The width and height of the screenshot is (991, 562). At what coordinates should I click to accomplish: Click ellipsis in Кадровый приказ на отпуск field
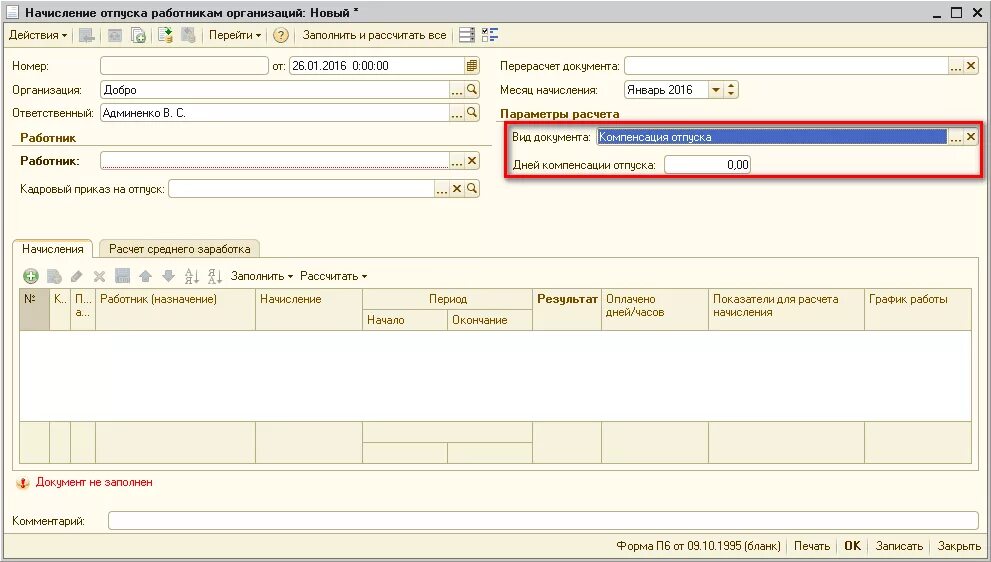[x=442, y=188]
